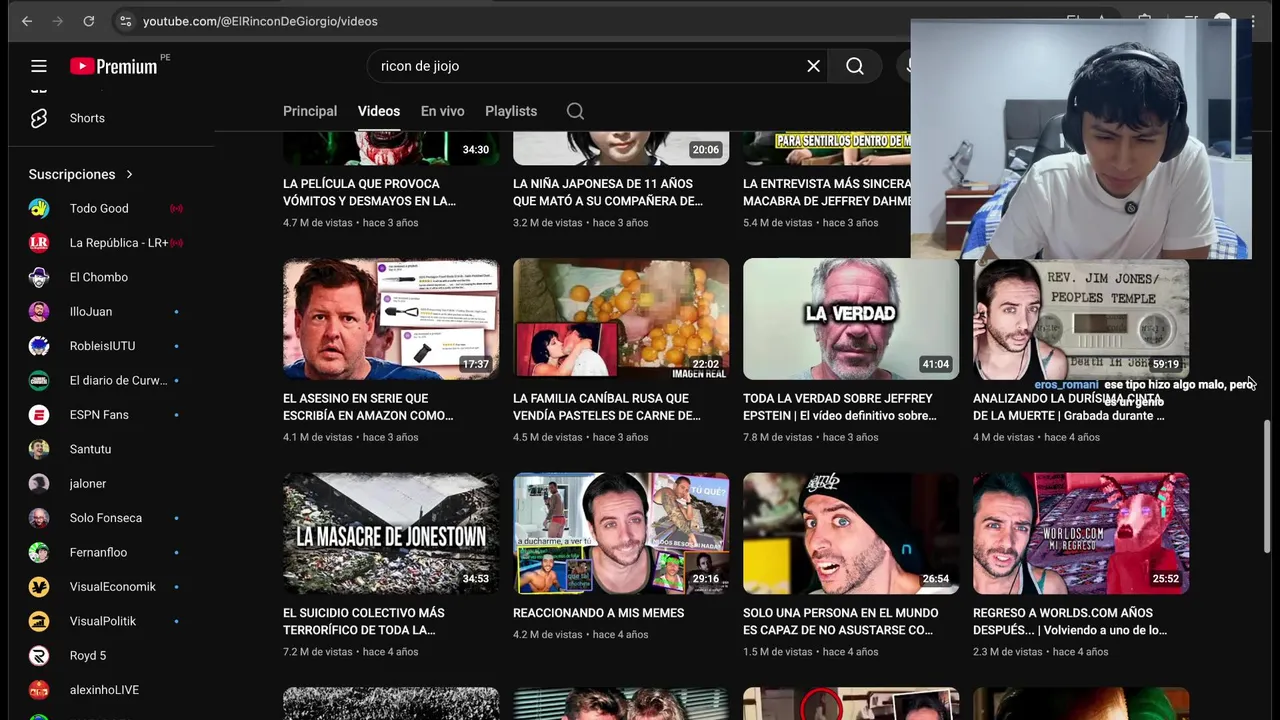The width and height of the screenshot is (1280, 720).
Task: Open Fernanfloo channel avatar
Action: [39, 552]
